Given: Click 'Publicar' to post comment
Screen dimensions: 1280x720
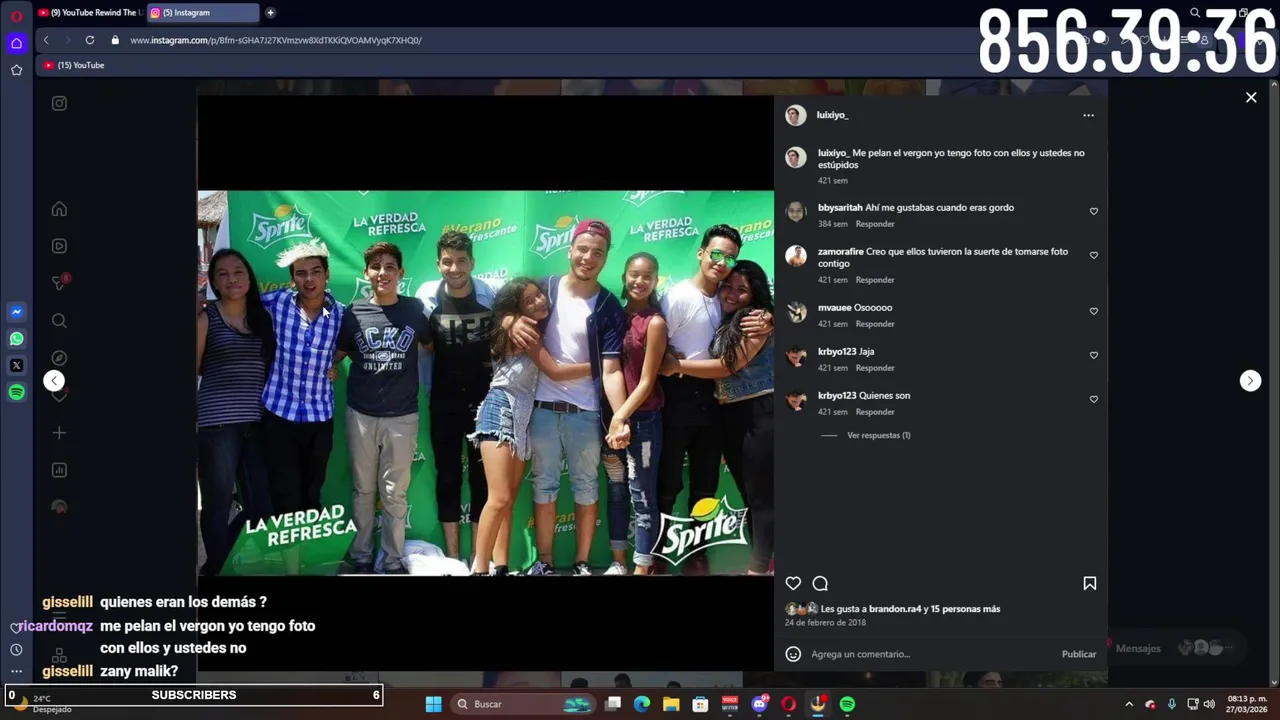Looking at the screenshot, I should pos(1079,654).
